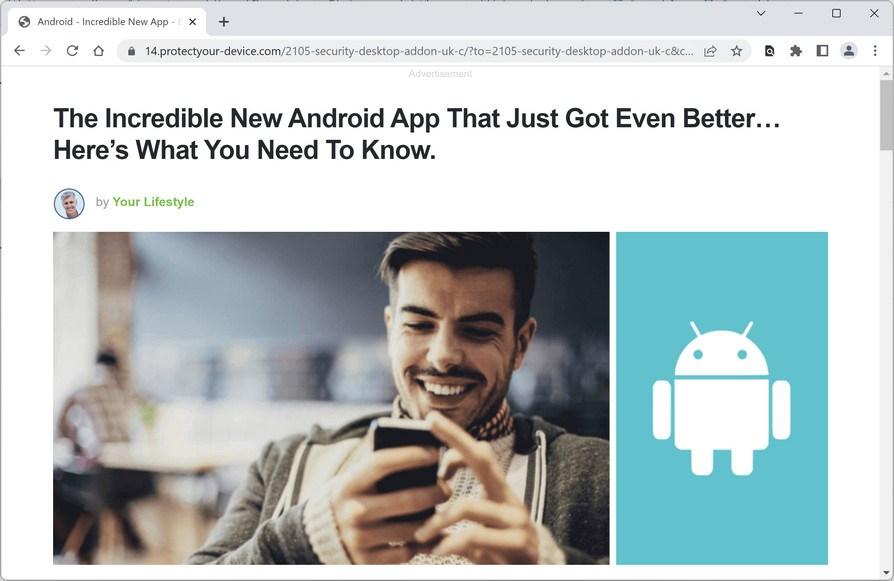Open the user profile avatar menu
The height and width of the screenshot is (581, 894).
[x=848, y=51]
